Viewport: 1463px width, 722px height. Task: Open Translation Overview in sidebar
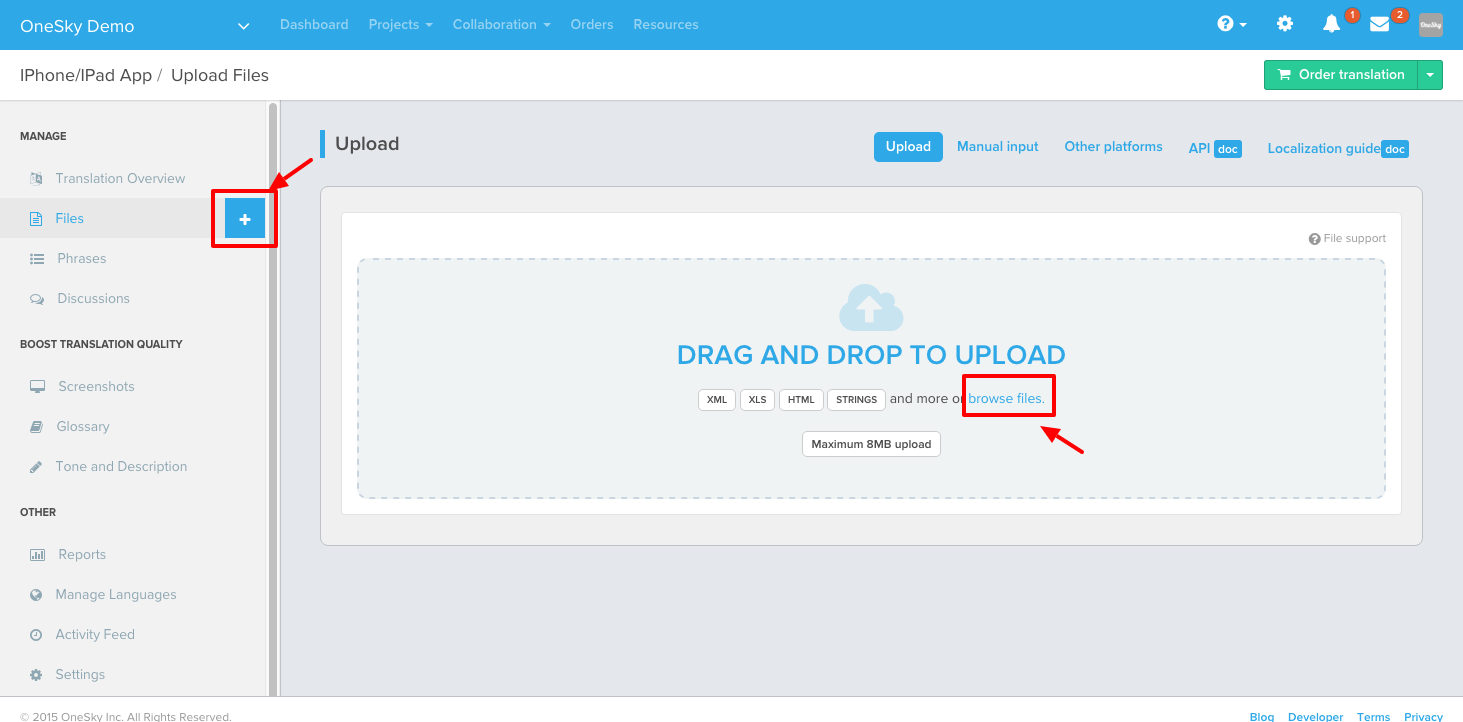coord(120,178)
